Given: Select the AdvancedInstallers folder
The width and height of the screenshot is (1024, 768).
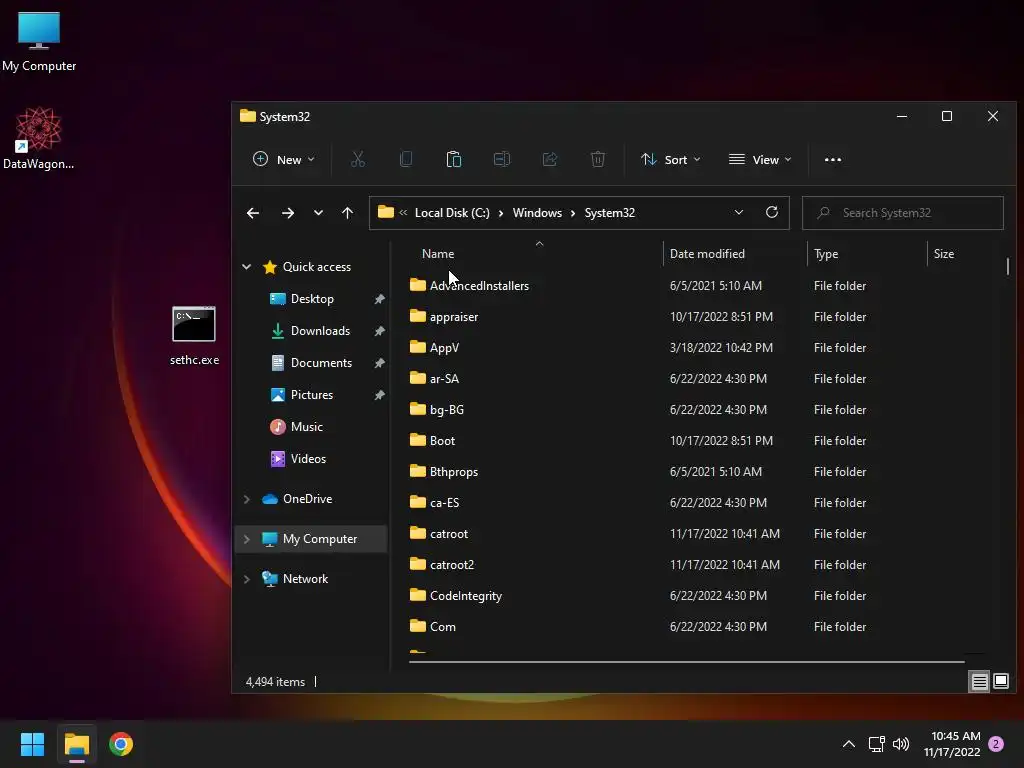Looking at the screenshot, I should click(479, 285).
